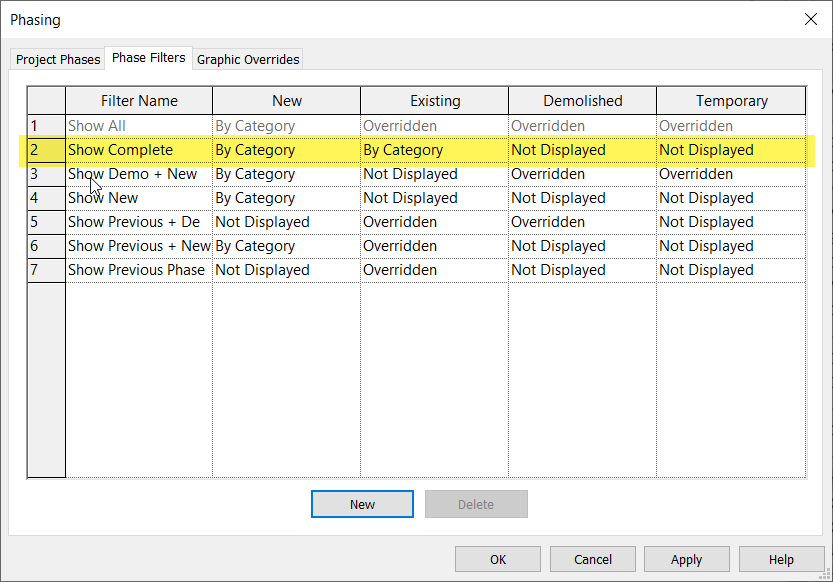Select the Overridden cell in Show All row
The width and height of the screenshot is (833, 582).
(x=434, y=125)
